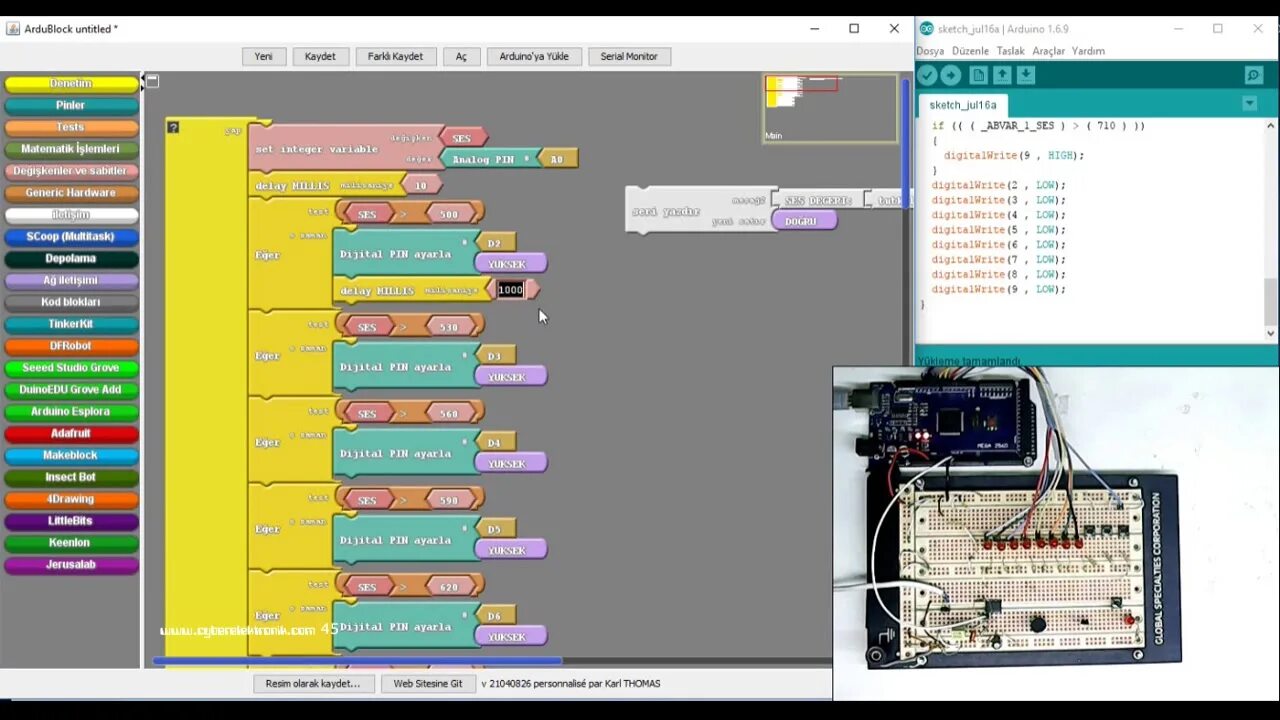
Task: Open the Seeed Studio Grove drawer
Action: pos(71,368)
